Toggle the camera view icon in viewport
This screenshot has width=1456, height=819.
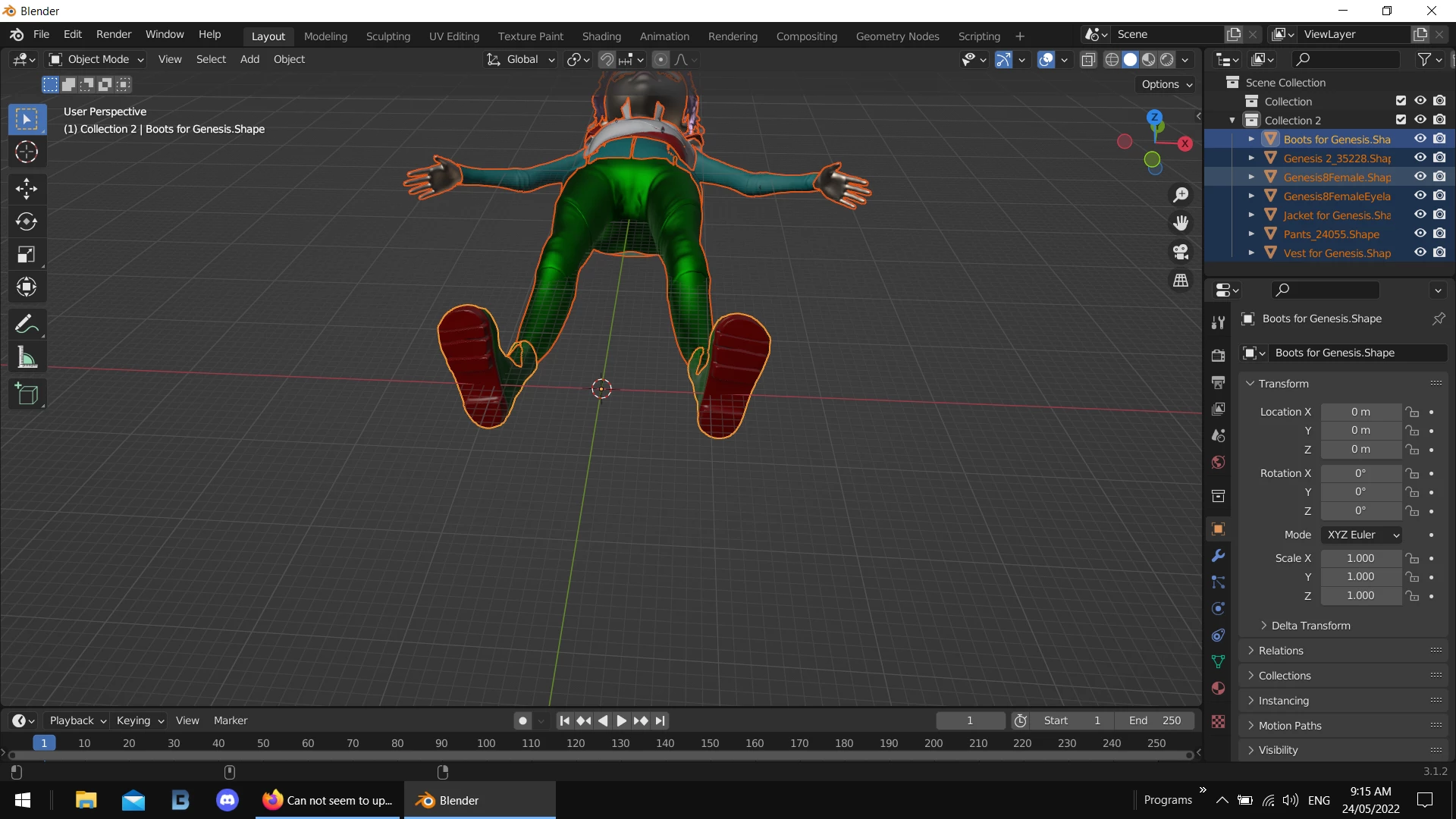pos(1181,252)
